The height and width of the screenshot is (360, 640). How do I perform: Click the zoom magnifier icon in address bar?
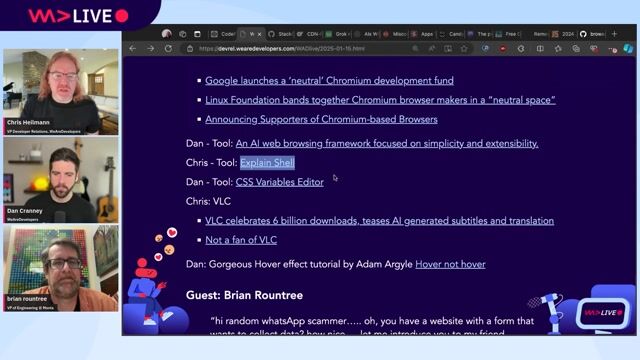click(x=415, y=49)
